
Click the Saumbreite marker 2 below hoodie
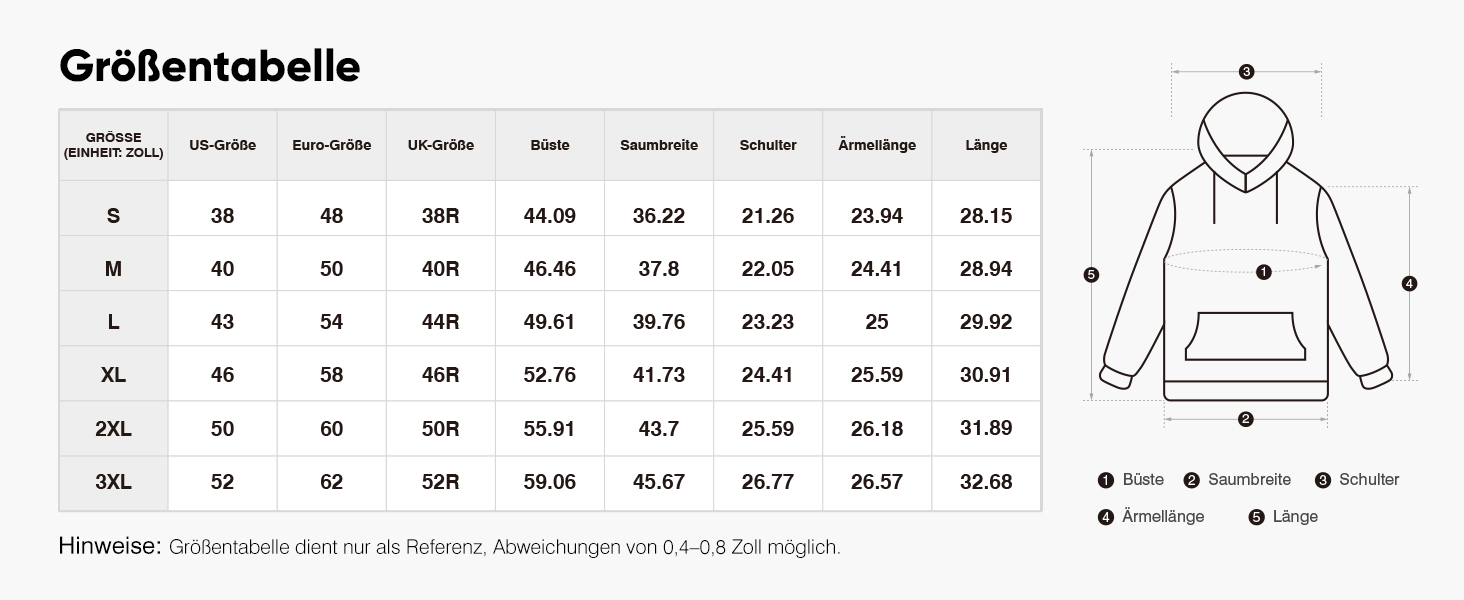click(x=1245, y=419)
